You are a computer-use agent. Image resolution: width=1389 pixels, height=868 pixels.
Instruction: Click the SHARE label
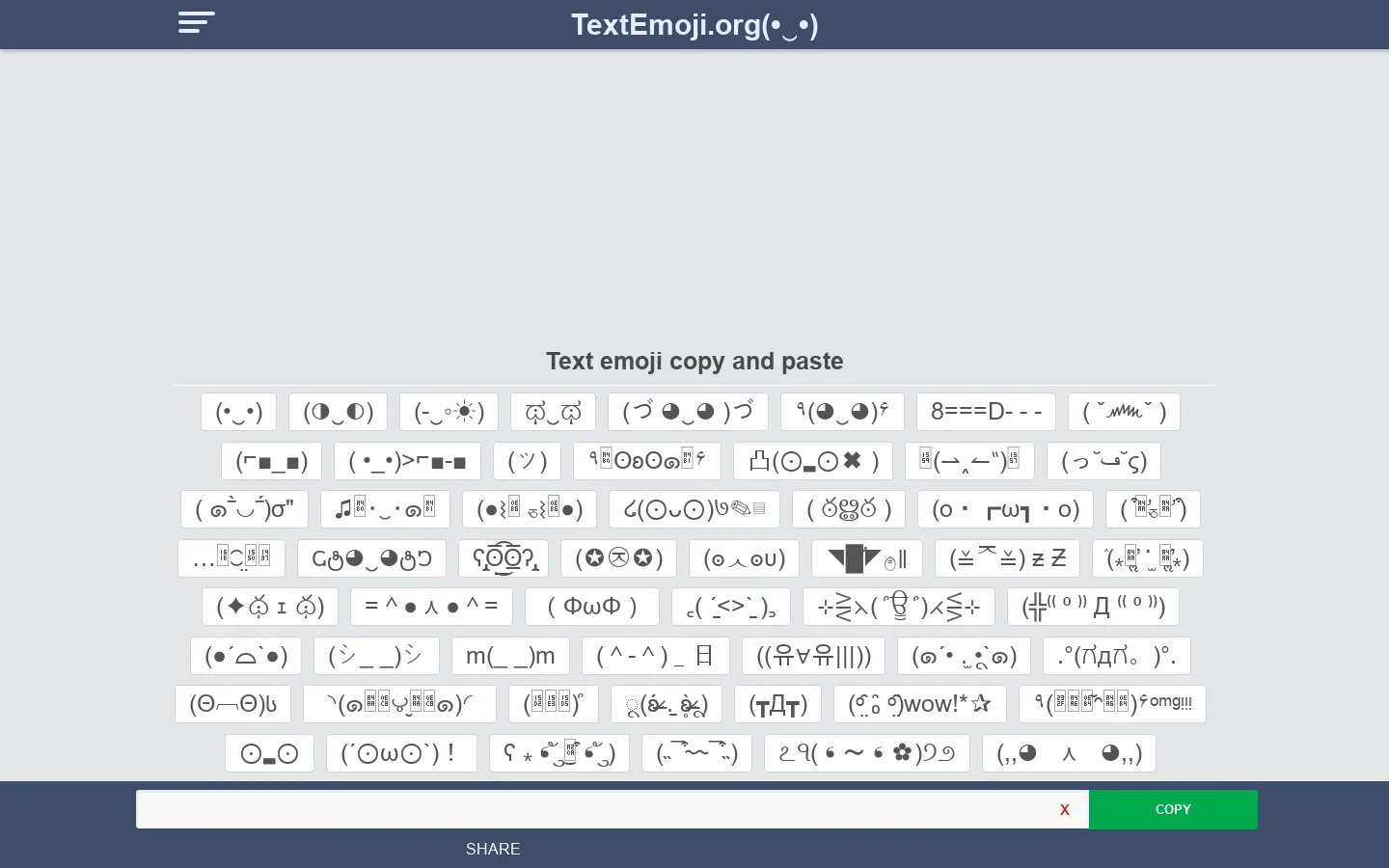[493, 849]
